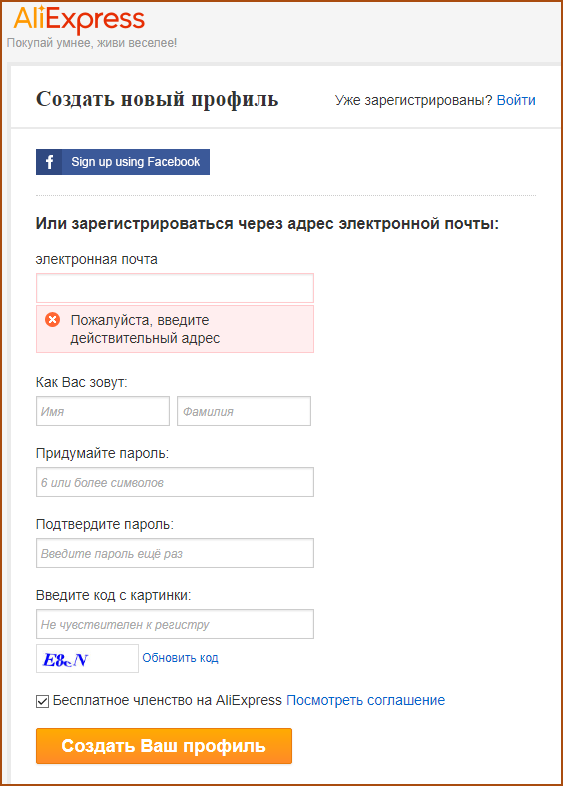Image resolution: width=563 pixels, height=786 pixels.
Task: Focus the электронная почта email field
Action: point(175,288)
